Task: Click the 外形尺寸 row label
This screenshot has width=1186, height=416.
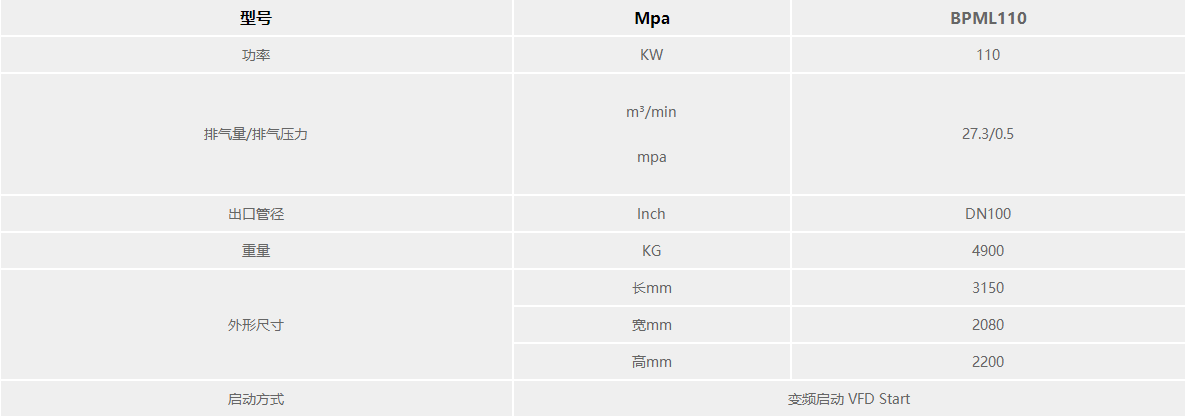Action: coord(256,325)
